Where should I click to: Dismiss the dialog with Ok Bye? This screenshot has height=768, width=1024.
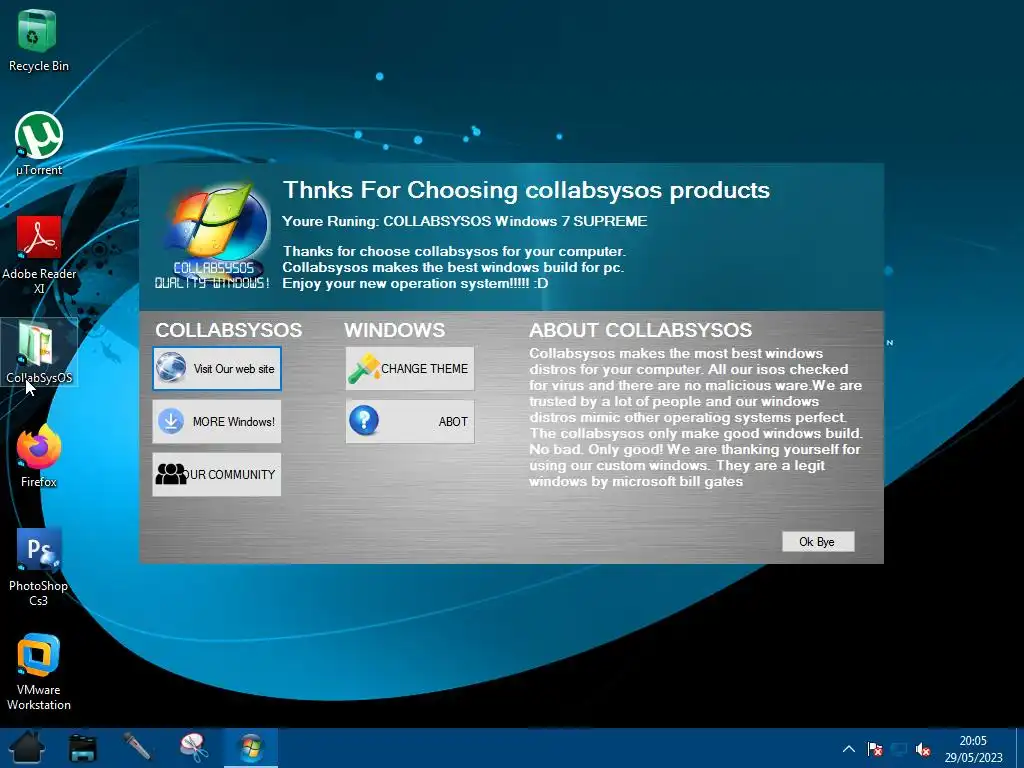pyautogui.click(x=818, y=541)
